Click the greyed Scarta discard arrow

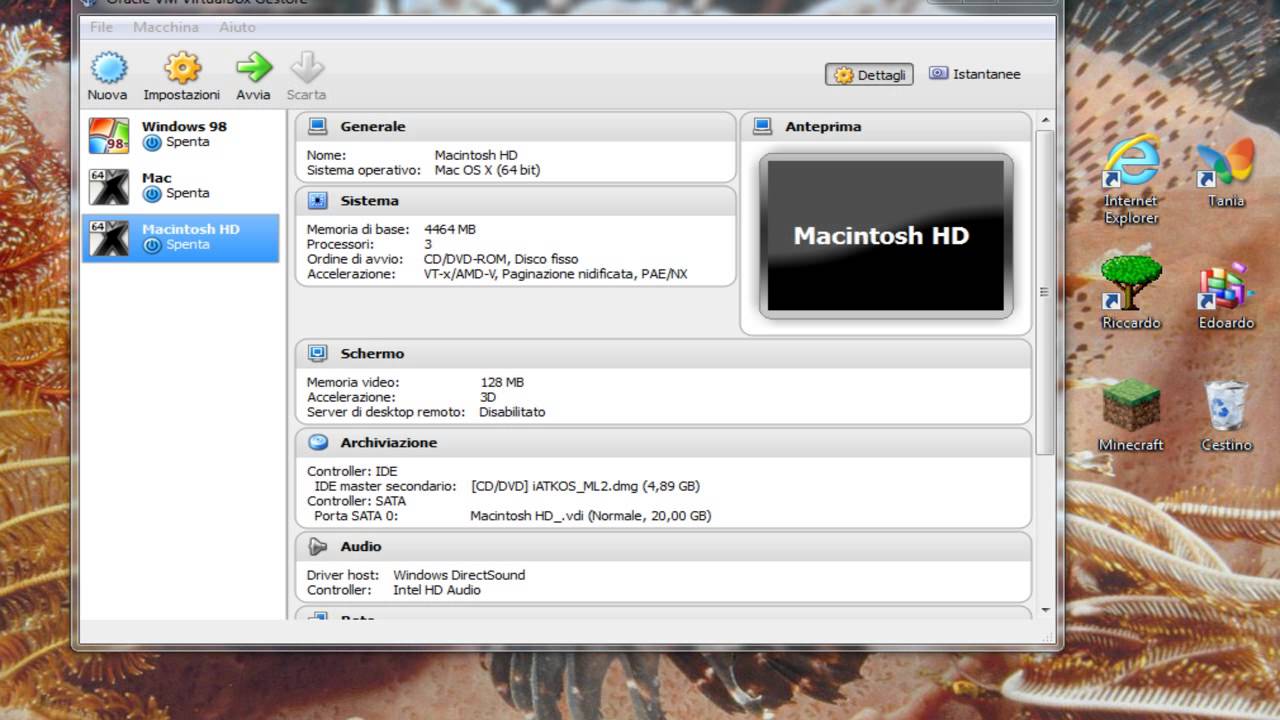pyautogui.click(x=307, y=68)
